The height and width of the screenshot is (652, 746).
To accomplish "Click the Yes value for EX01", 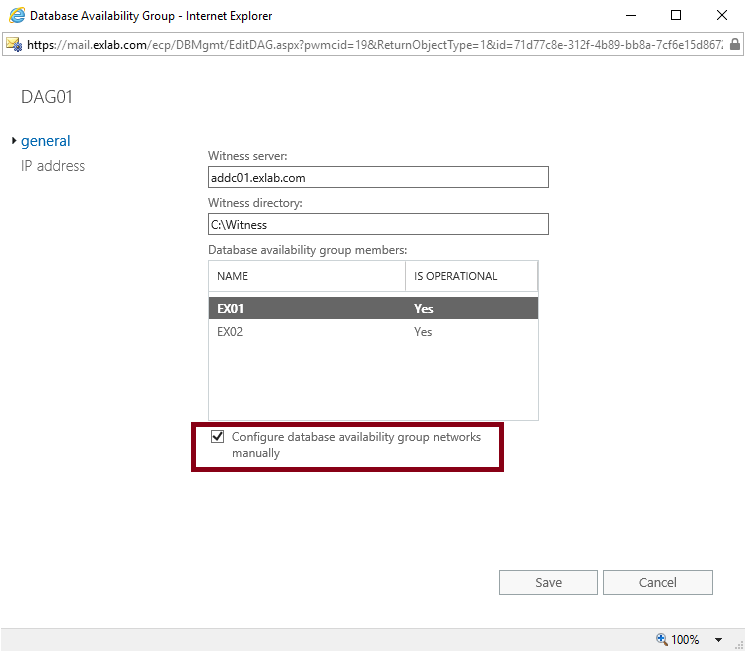I will click(x=423, y=308).
